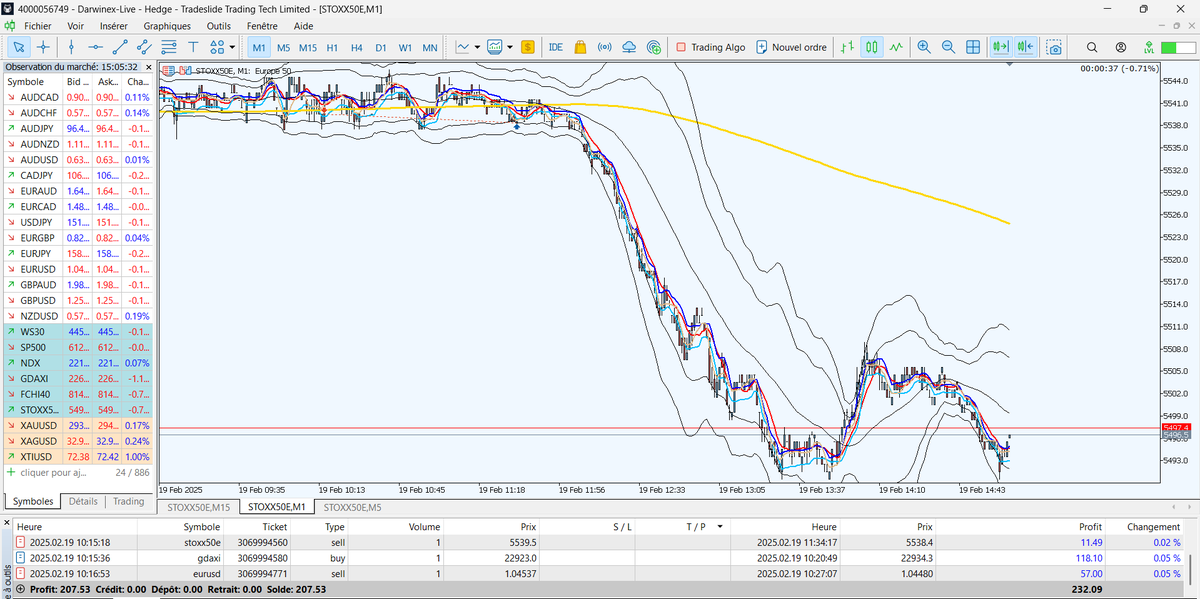Select the trendline drawing tool
The image size is (1200, 599).
pos(120,47)
